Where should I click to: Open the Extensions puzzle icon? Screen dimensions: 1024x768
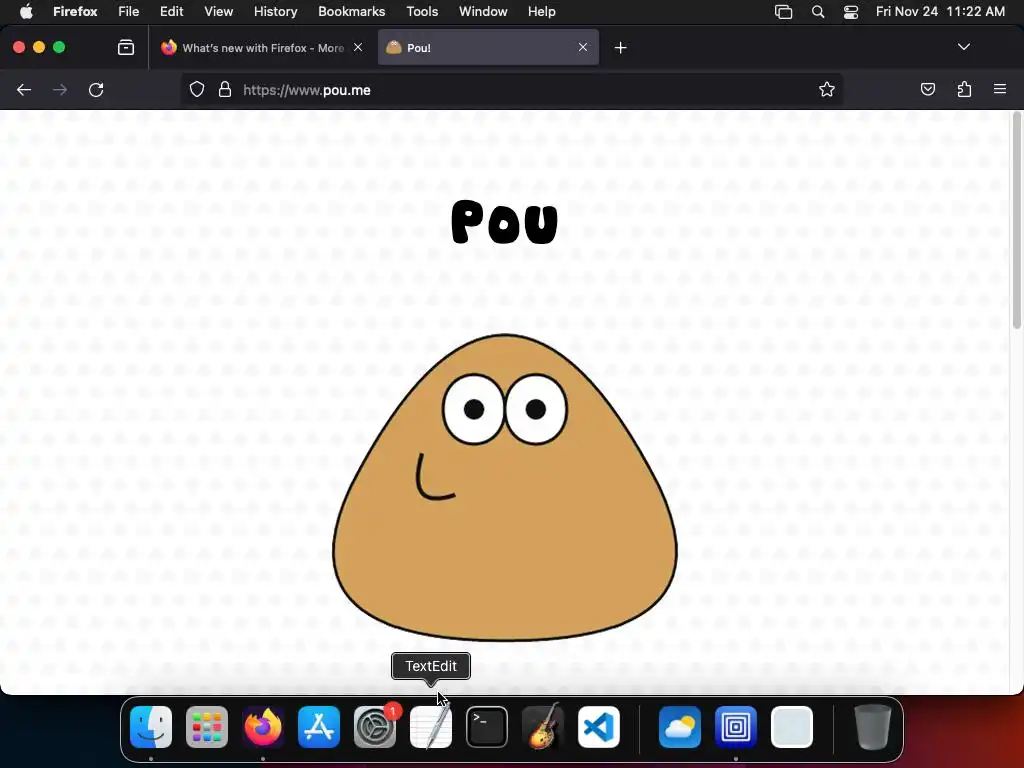(x=964, y=89)
